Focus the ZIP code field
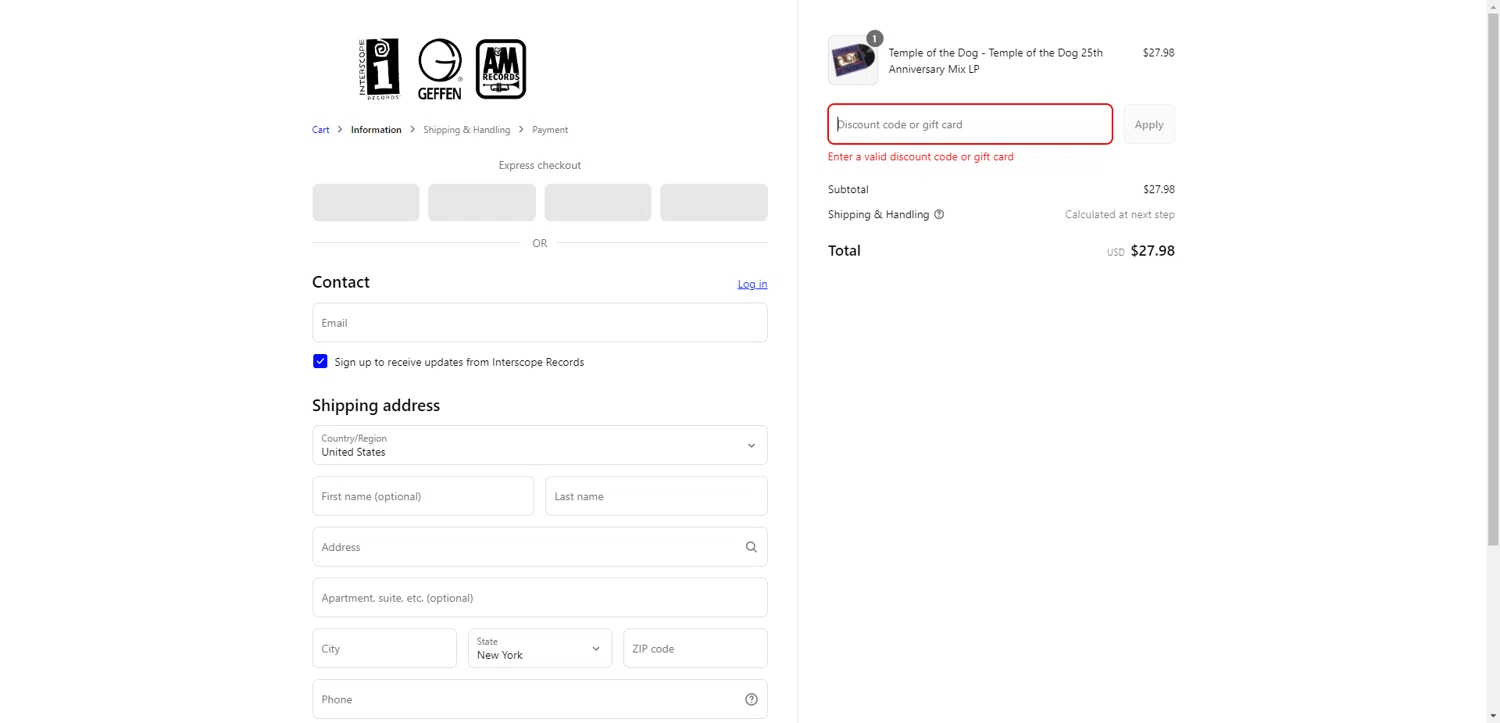The width and height of the screenshot is (1500, 723). tap(695, 648)
